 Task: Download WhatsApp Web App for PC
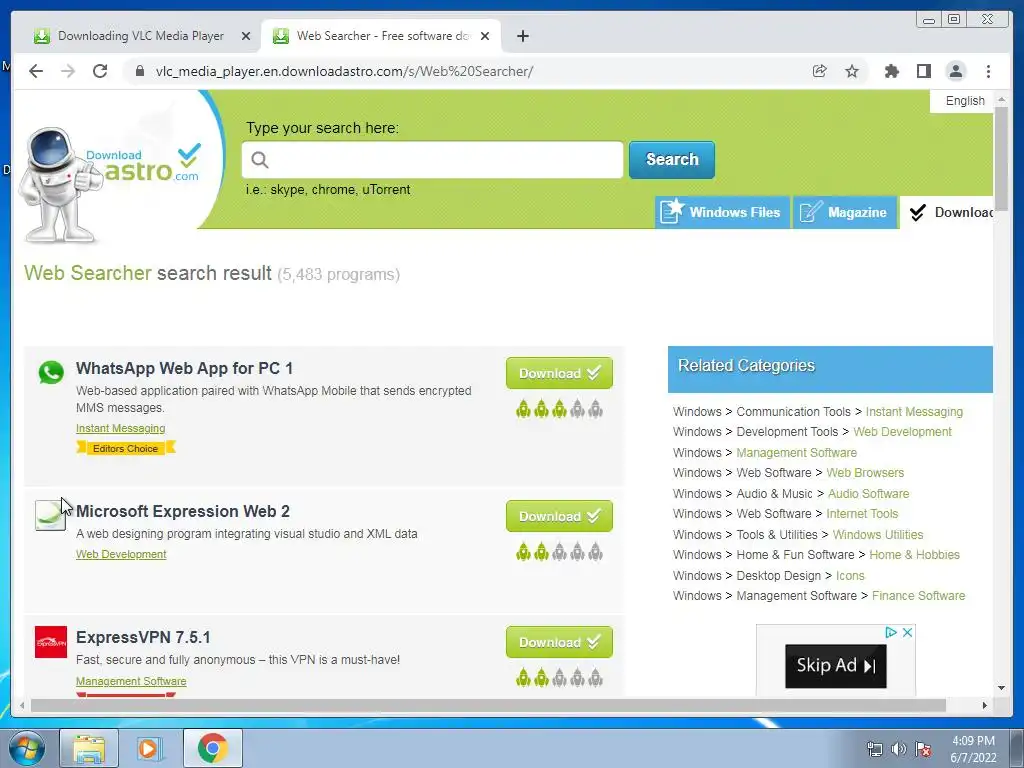(559, 373)
